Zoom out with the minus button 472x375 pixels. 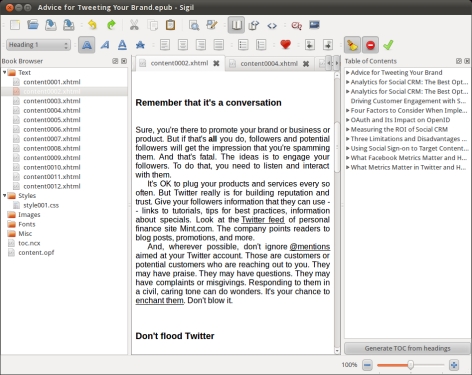pyautogui.click(x=367, y=365)
